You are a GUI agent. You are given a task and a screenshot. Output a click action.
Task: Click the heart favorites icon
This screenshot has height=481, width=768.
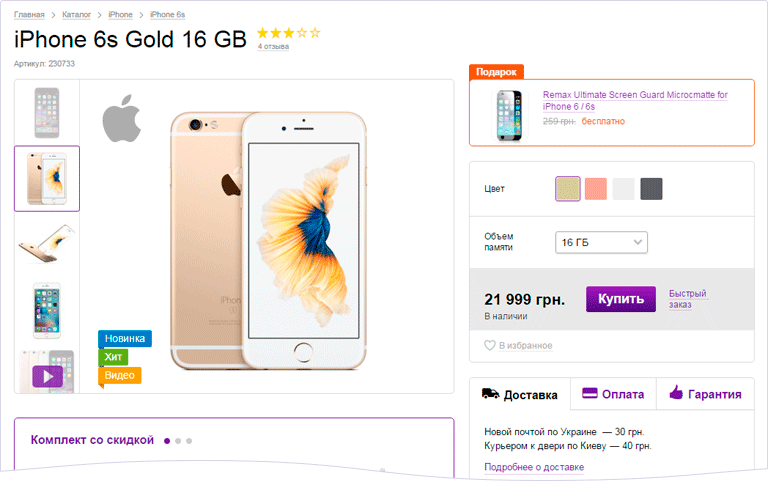coord(490,345)
